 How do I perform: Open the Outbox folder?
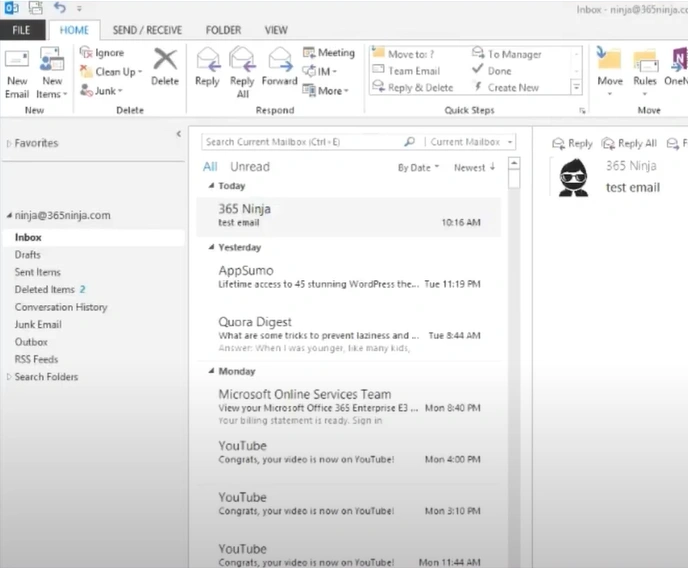31,342
